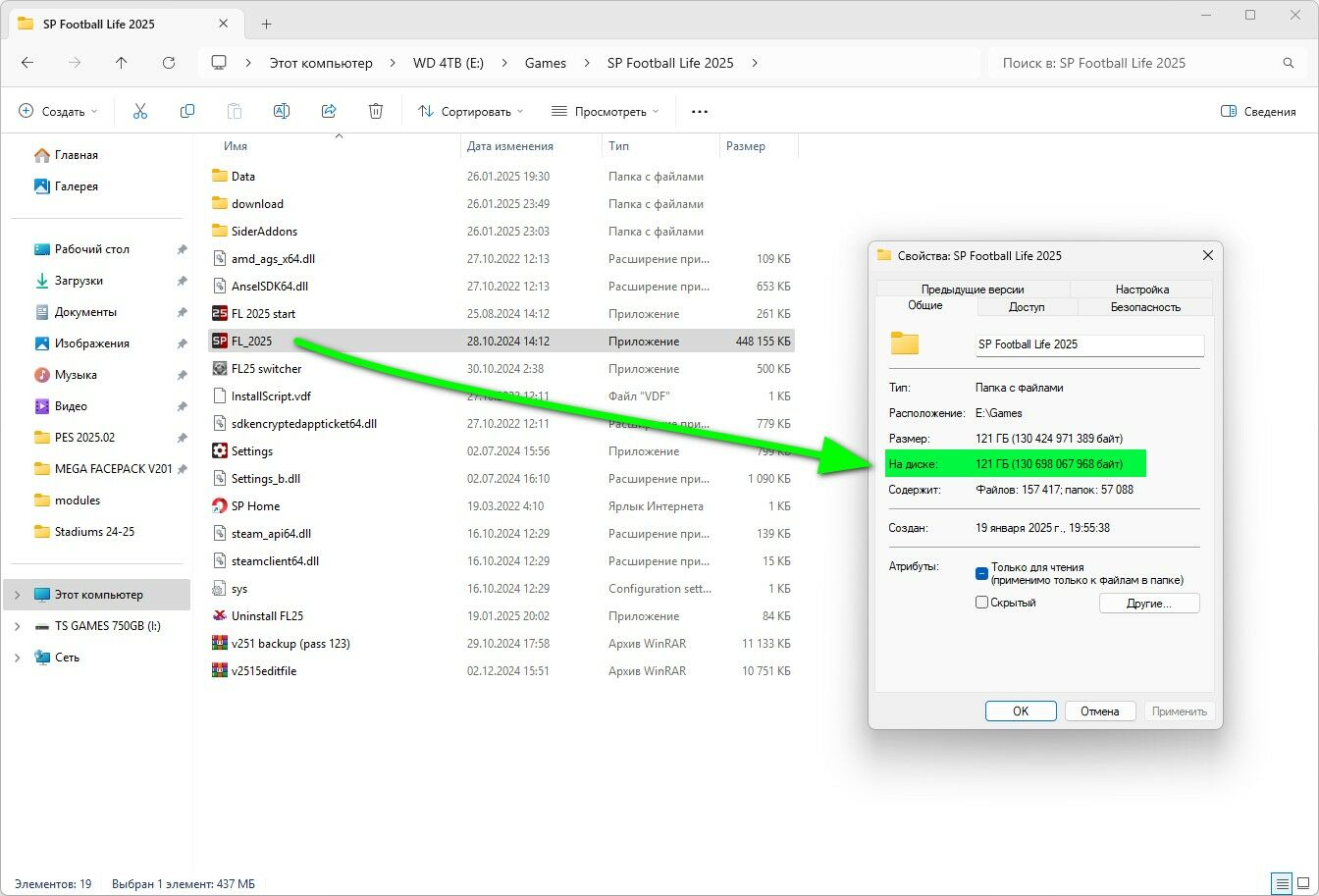This screenshot has width=1319, height=896.
Task: Click the 'Другие...' attributes button
Action: (x=1149, y=604)
